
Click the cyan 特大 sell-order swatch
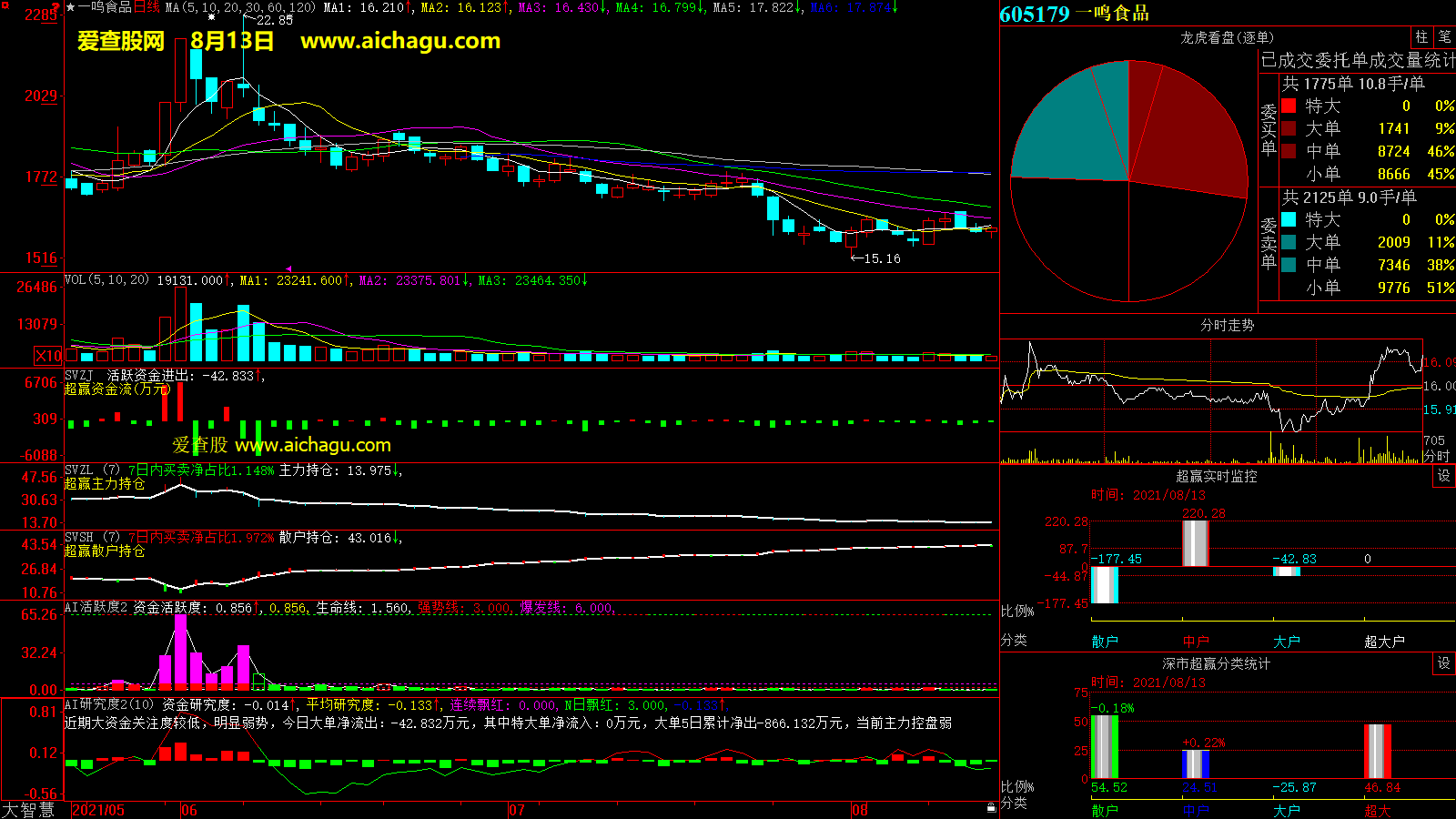coord(1289,219)
